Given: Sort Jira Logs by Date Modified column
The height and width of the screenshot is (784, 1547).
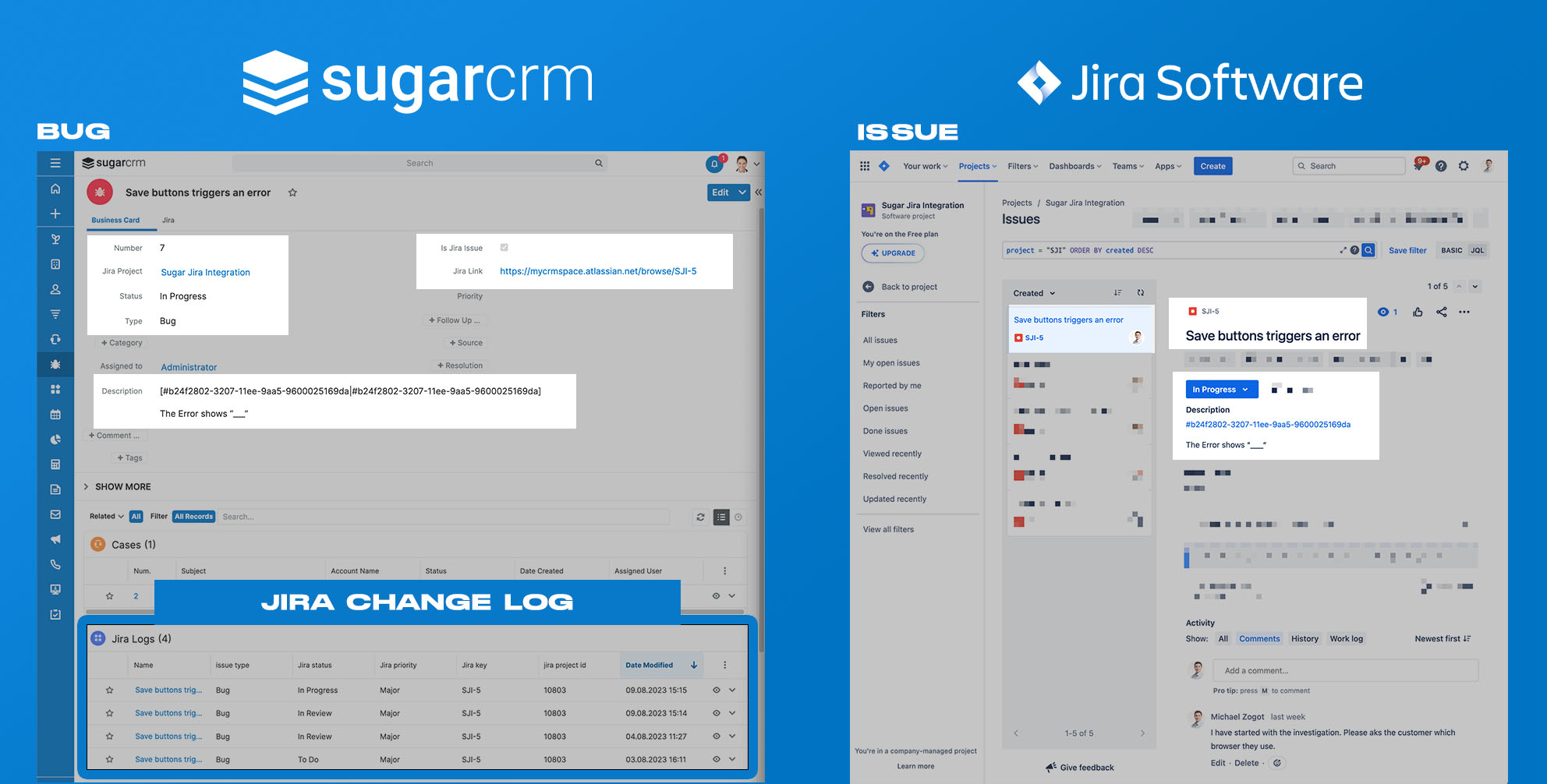Looking at the screenshot, I should (x=661, y=665).
